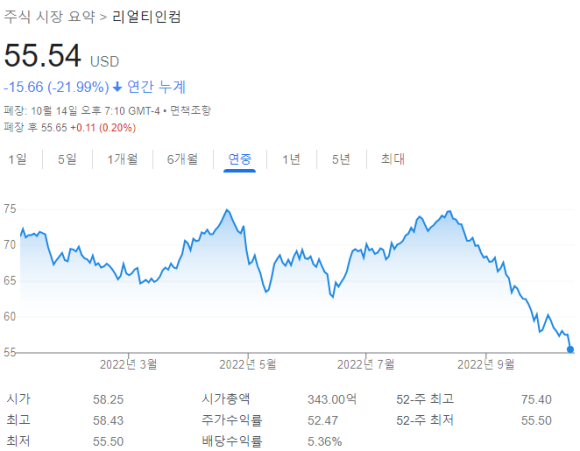The image size is (580, 451).
Task: Click the 배당수익률 label
Action: point(232,441)
